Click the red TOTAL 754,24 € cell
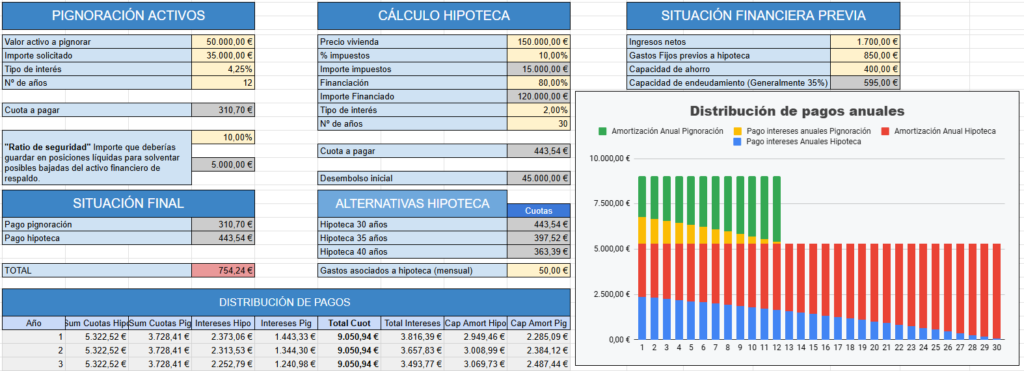The height and width of the screenshot is (371, 1024). [223, 270]
